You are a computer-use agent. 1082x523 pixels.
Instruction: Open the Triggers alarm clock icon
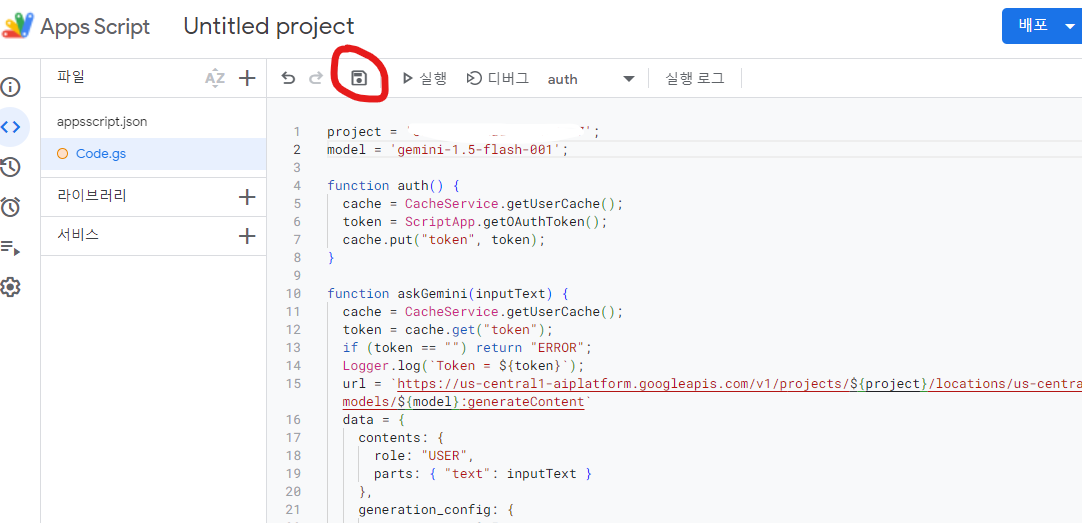[x=10, y=206]
